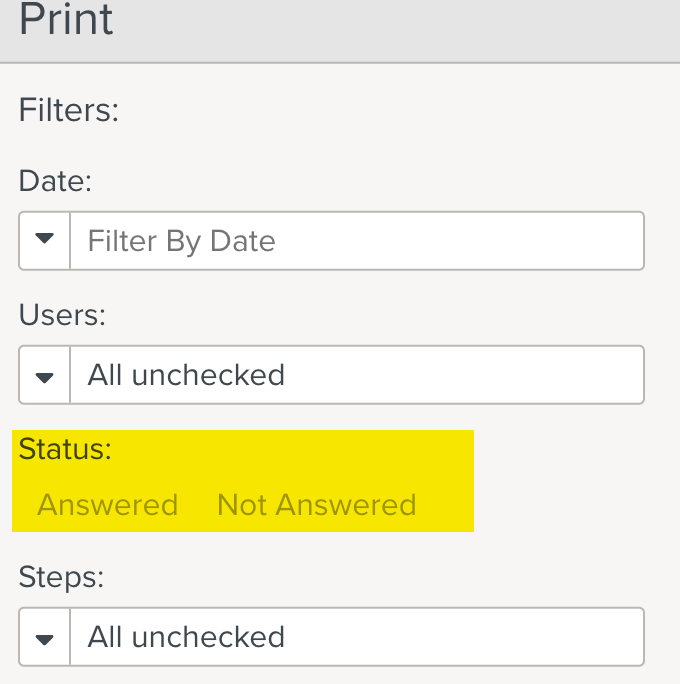The image size is (680, 684).
Task: Click the caret icon beside Filter By Date
Action: (x=44, y=240)
